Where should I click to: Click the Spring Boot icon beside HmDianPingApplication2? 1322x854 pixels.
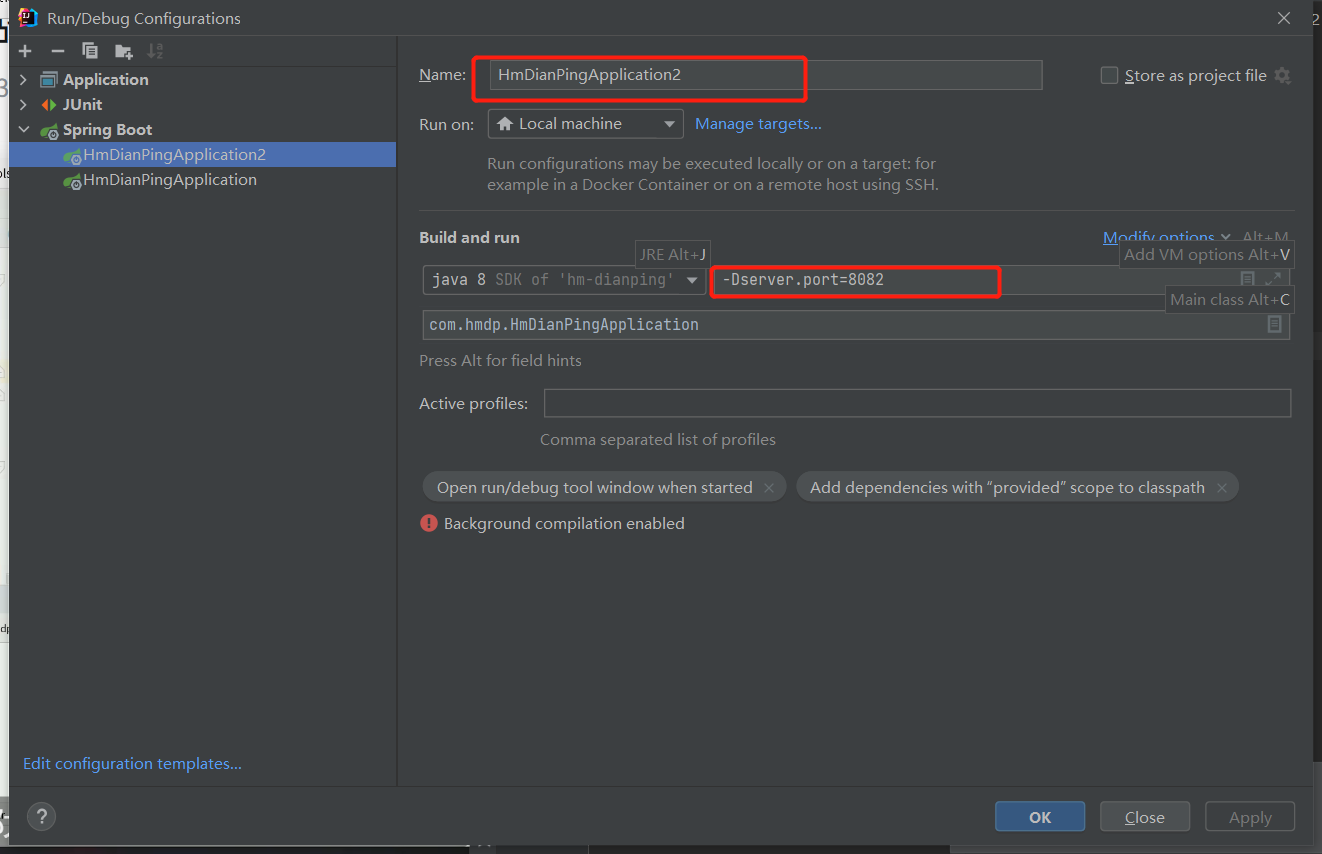pos(72,155)
